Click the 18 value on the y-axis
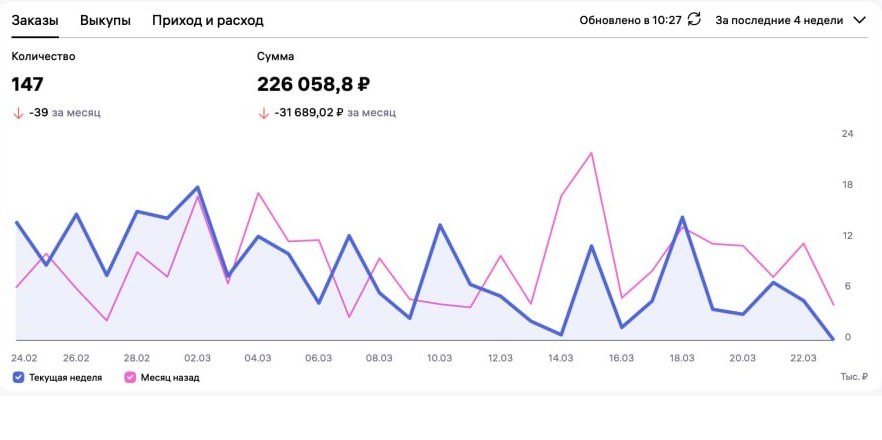The width and height of the screenshot is (882, 440). (847, 185)
